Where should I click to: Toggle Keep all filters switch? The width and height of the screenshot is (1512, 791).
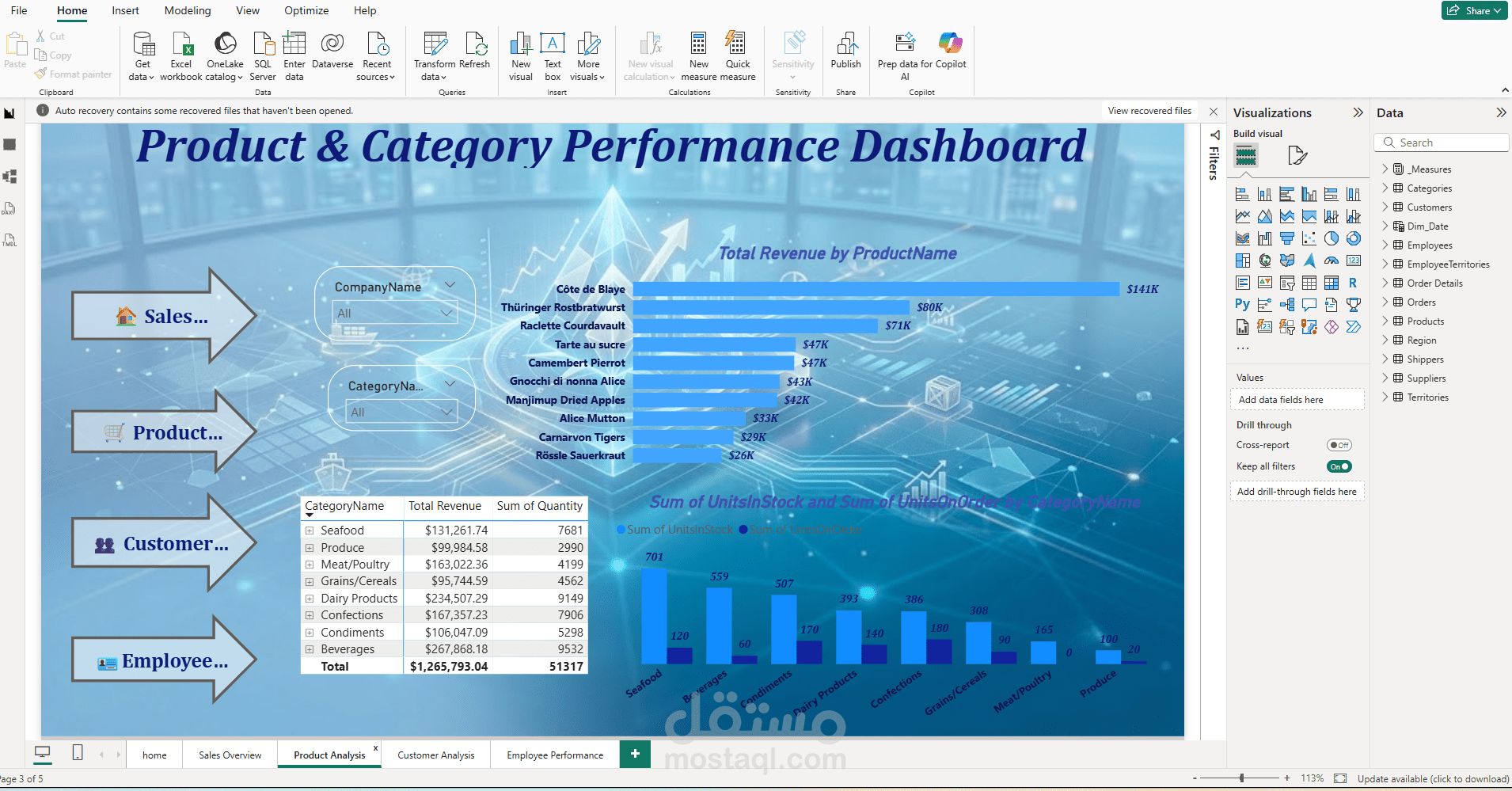[x=1339, y=466]
